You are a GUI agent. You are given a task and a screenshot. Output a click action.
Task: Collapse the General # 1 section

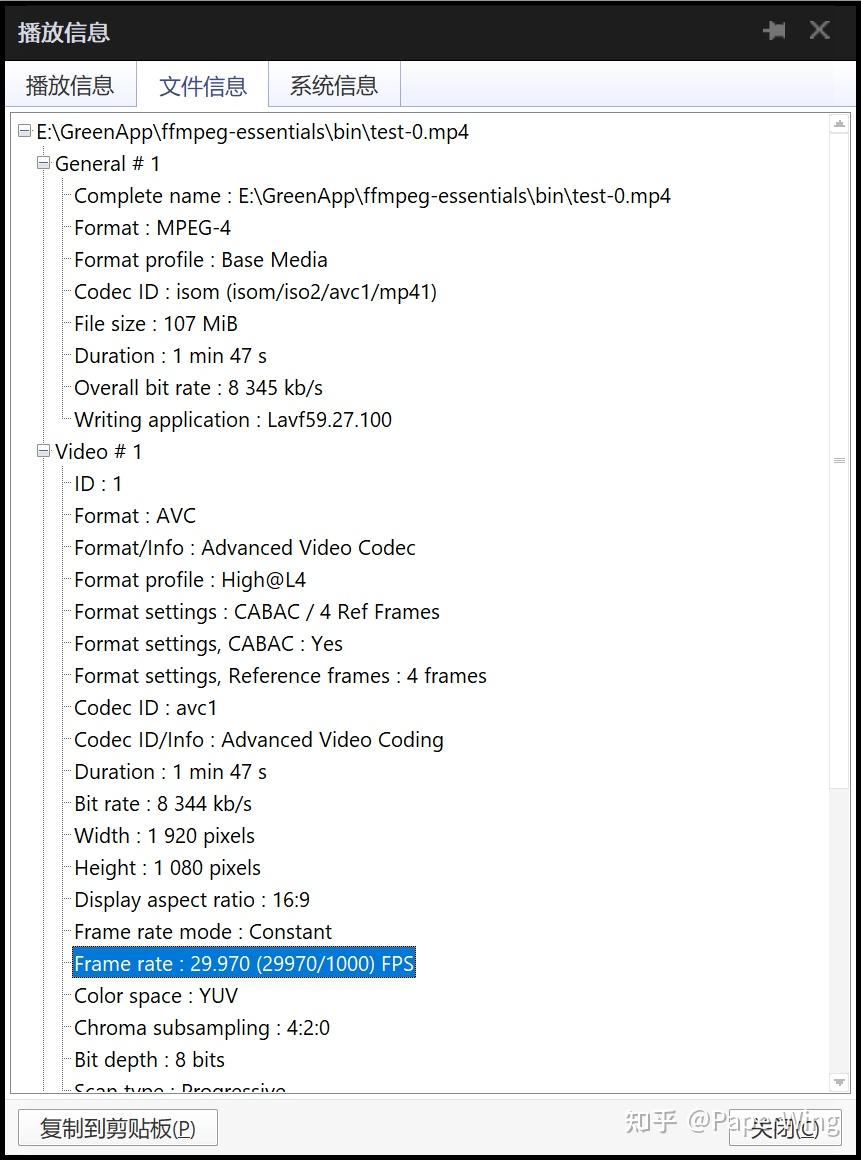[44, 163]
